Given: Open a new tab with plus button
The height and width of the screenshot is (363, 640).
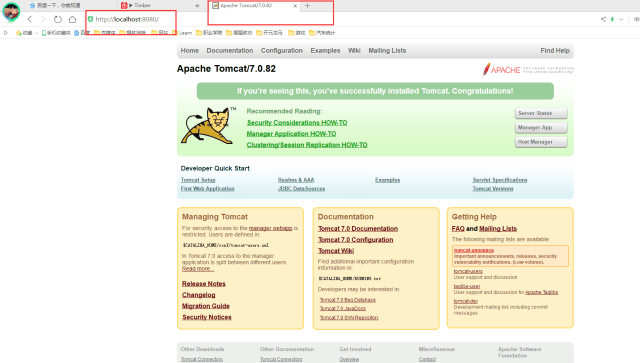Looking at the screenshot, I should pyautogui.click(x=307, y=6).
